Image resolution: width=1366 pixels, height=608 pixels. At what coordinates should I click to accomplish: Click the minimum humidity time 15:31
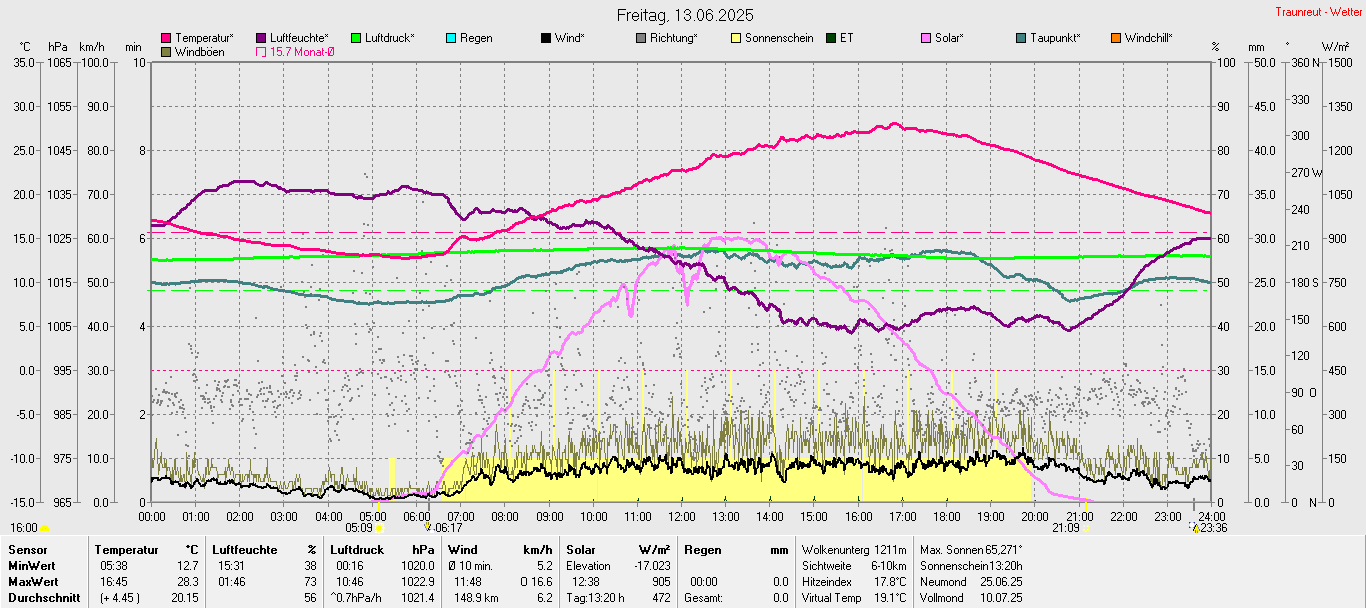click(231, 566)
